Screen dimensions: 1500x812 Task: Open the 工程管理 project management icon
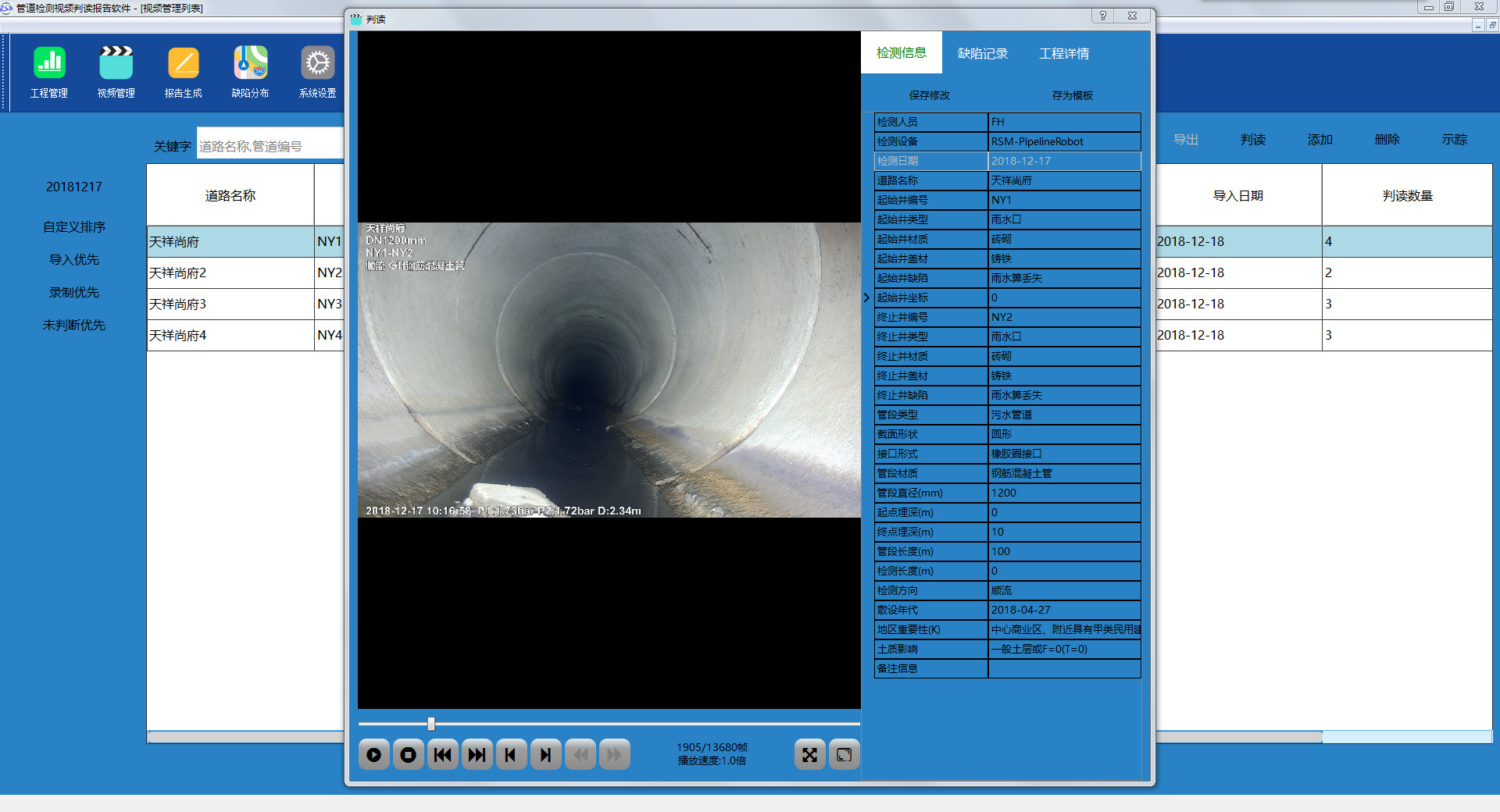pos(49,64)
